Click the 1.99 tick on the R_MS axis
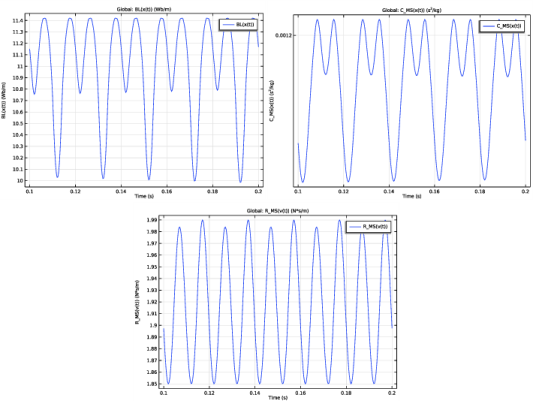The height and width of the screenshot is (401, 533). [x=152, y=220]
